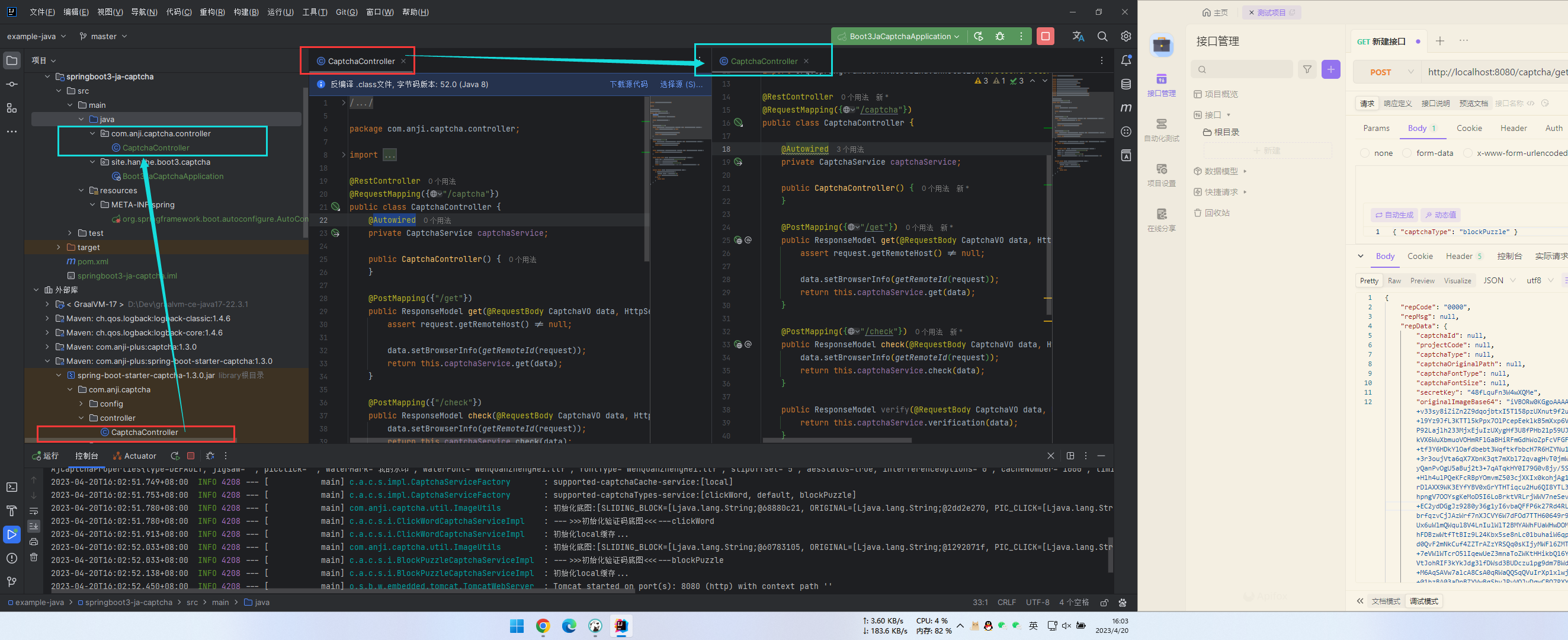Switch to Pretty response view
The image size is (1568, 640).
pos(1369,281)
